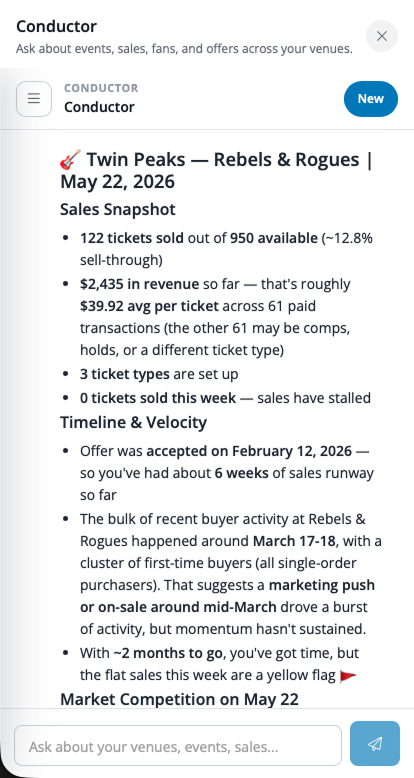Click the Conductor panel title
Viewport: 414px width, 778px height.
point(57,26)
